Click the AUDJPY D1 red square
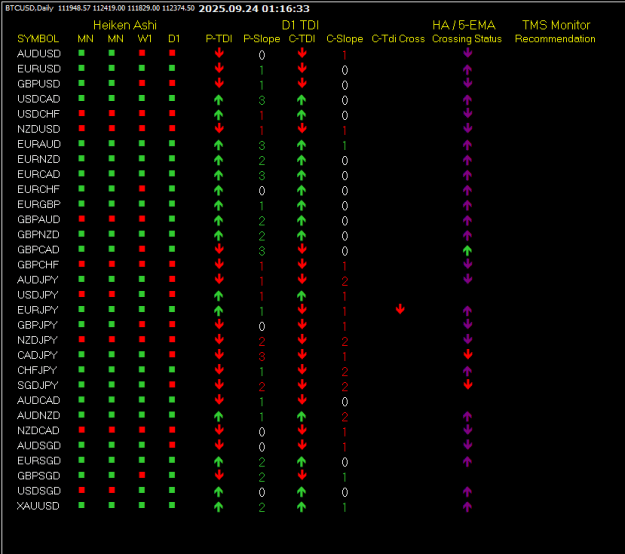 pyautogui.click(x=172, y=279)
